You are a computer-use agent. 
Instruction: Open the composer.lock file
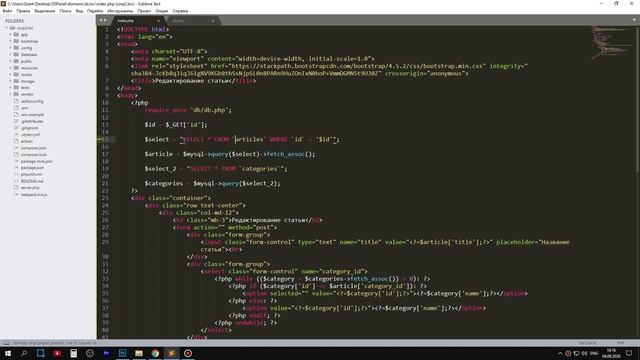tap(33, 154)
